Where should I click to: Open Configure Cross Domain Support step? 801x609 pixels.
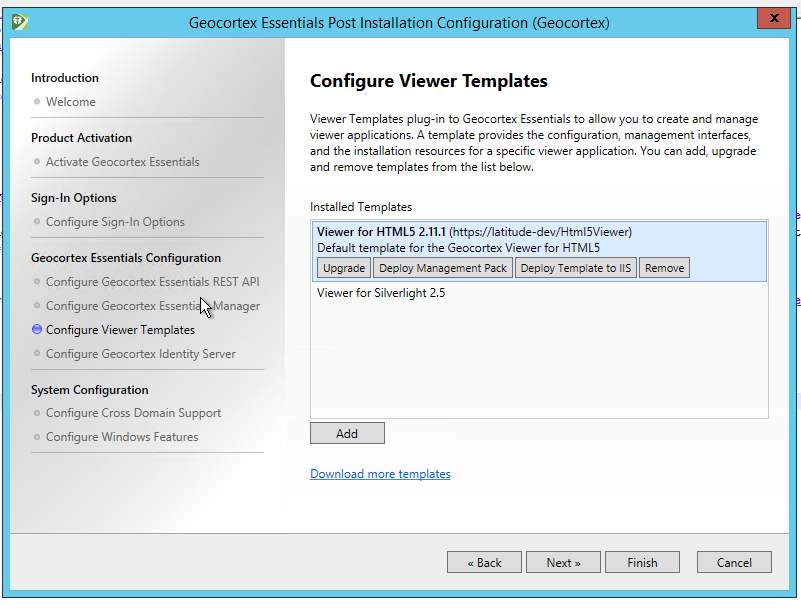[x=133, y=413]
